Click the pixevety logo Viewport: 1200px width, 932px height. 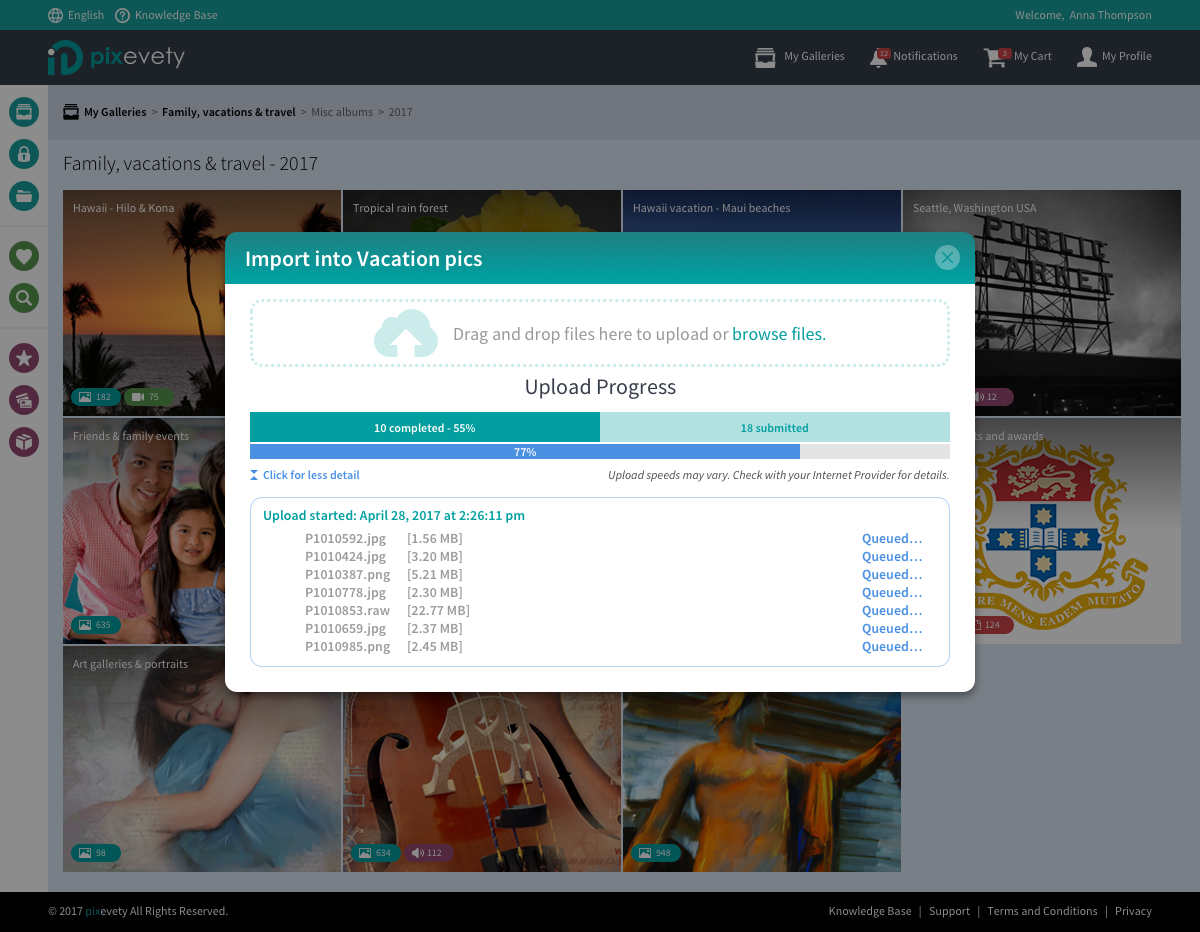[116, 57]
